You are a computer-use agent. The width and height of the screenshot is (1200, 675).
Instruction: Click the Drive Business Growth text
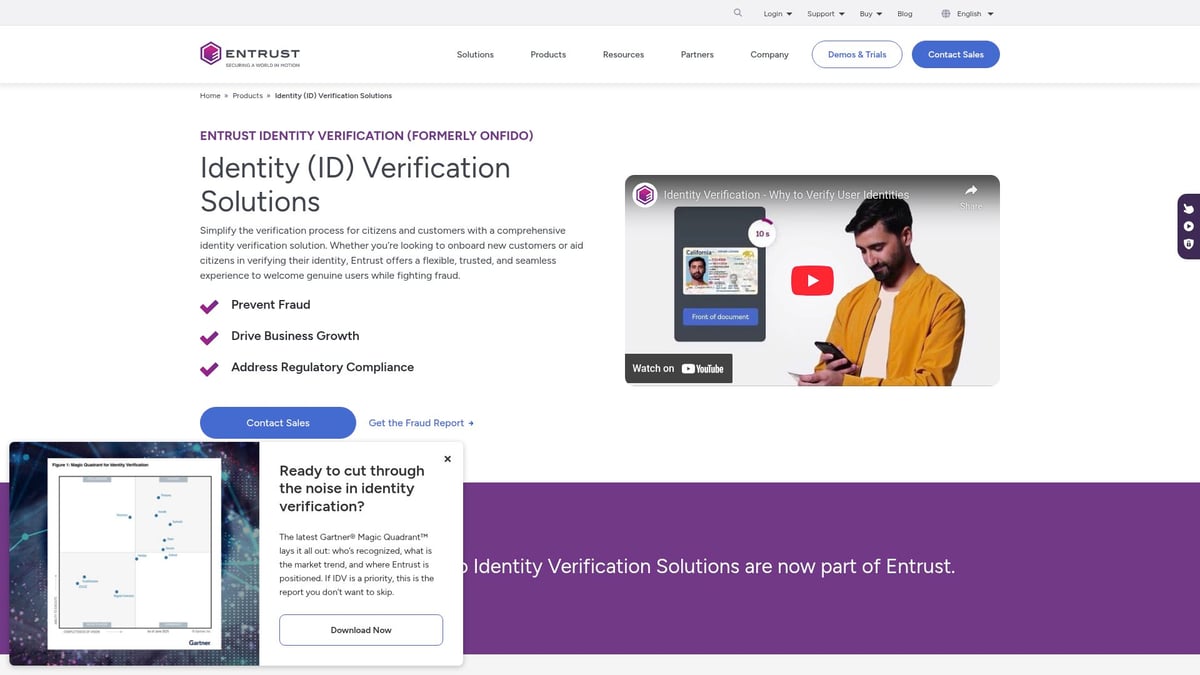(x=295, y=336)
